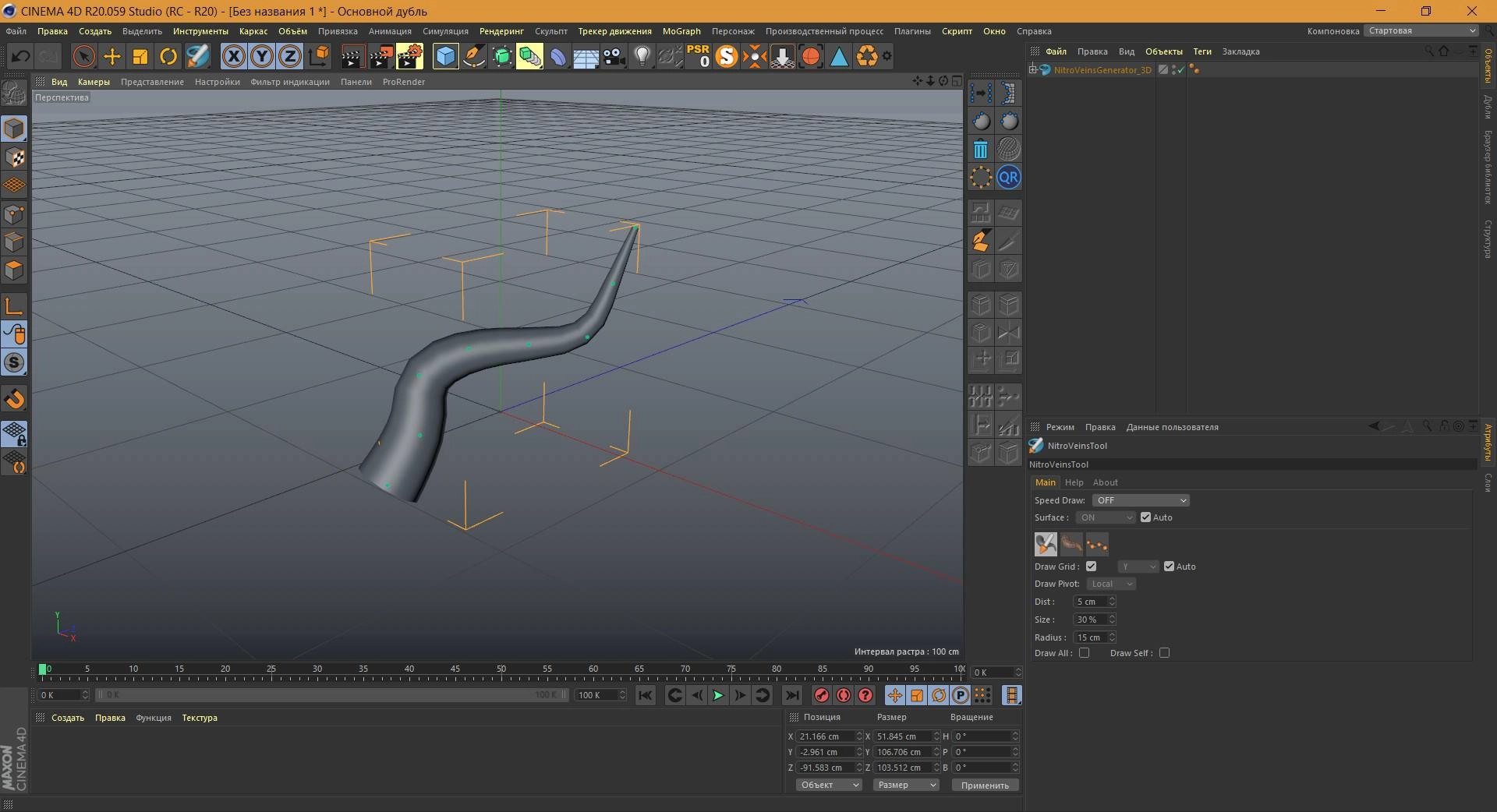This screenshot has height=812, width=1497.
Task: Expand the NitroVeinsGenerator_3D tree item
Action: (x=1033, y=69)
